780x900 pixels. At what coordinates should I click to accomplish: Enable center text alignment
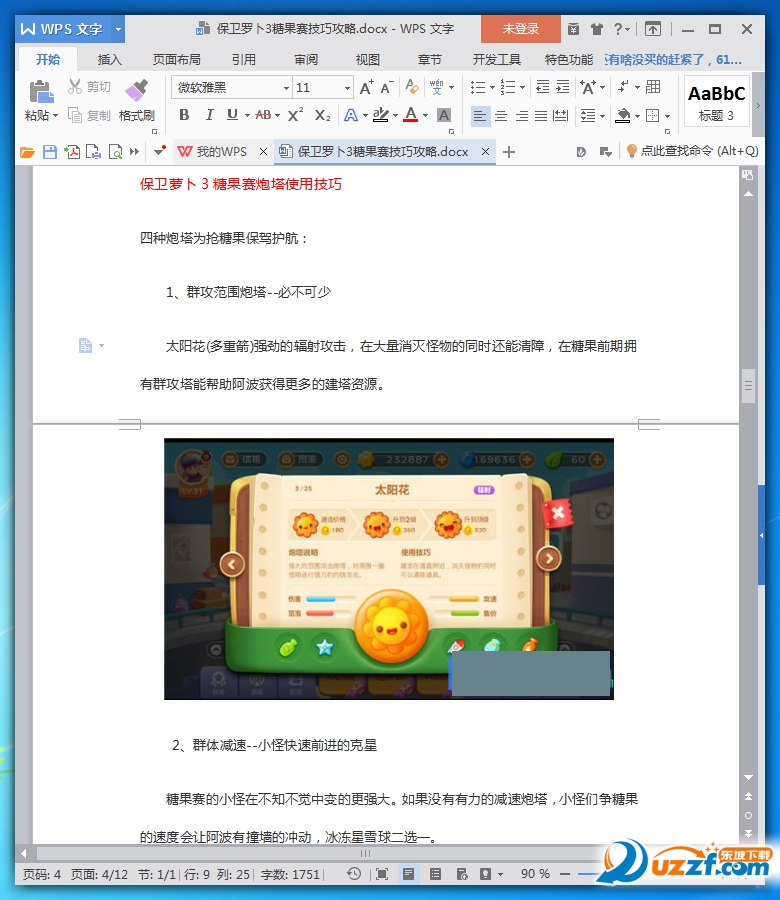tap(500, 116)
